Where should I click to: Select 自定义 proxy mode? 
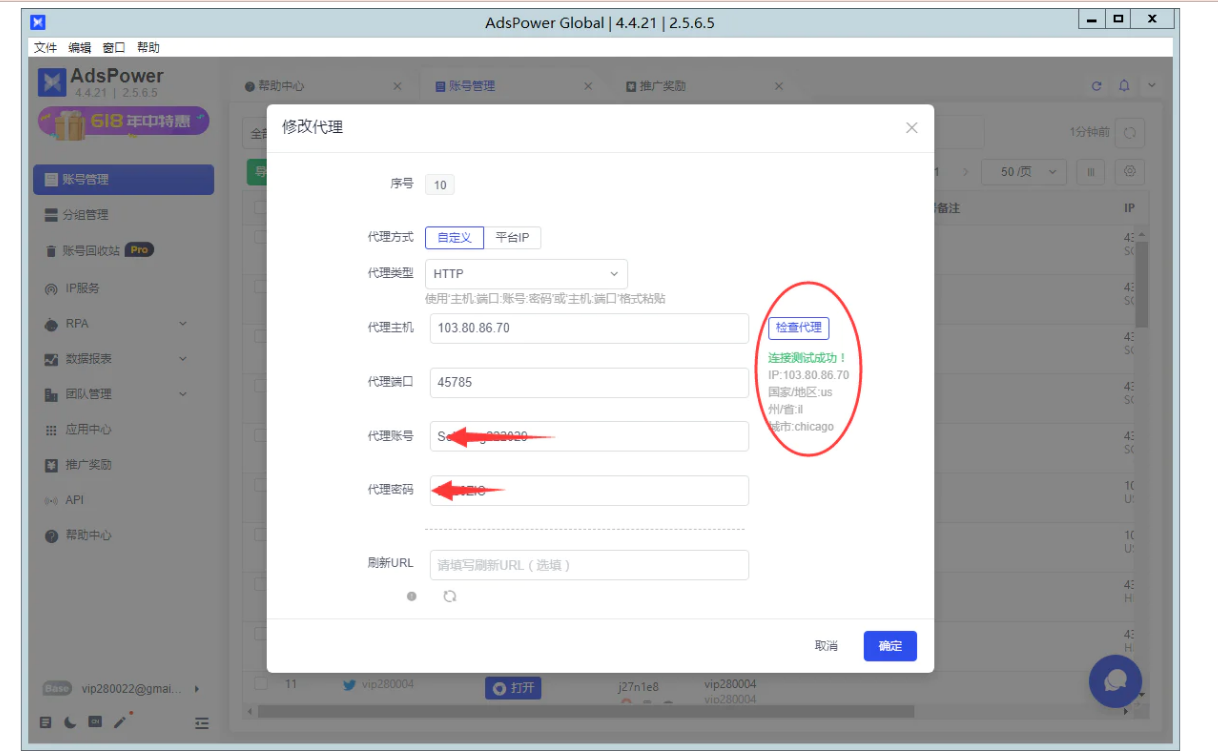pyautogui.click(x=454, y=238)
